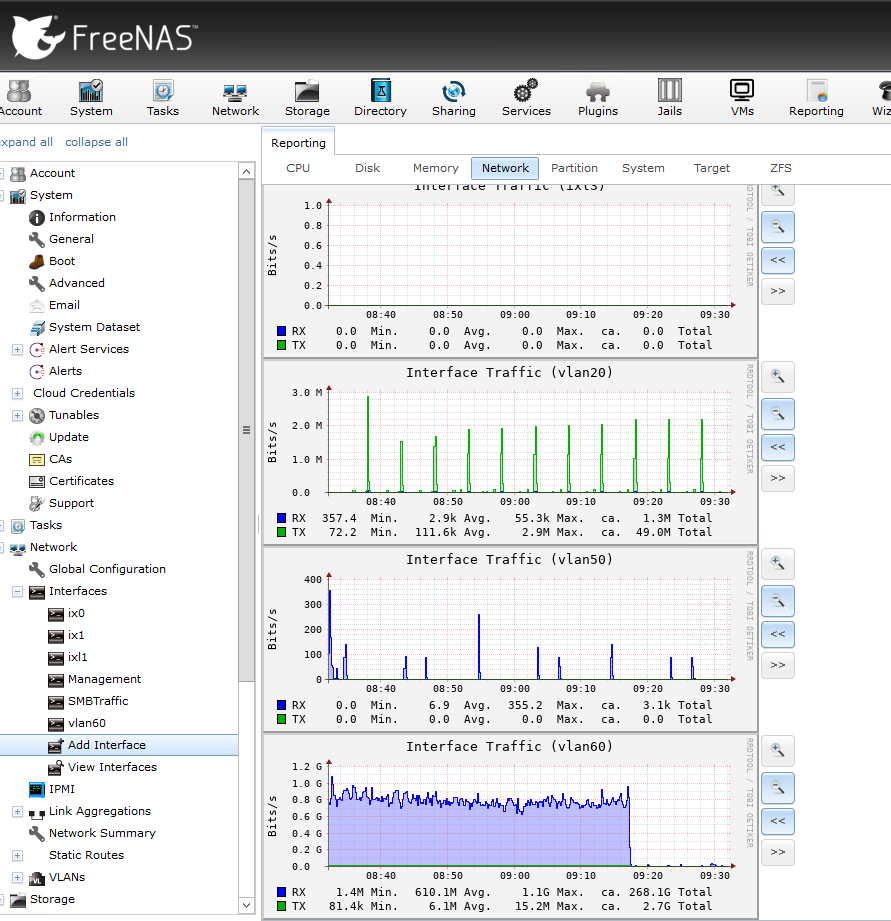Select the Network reporting tab

505,168
